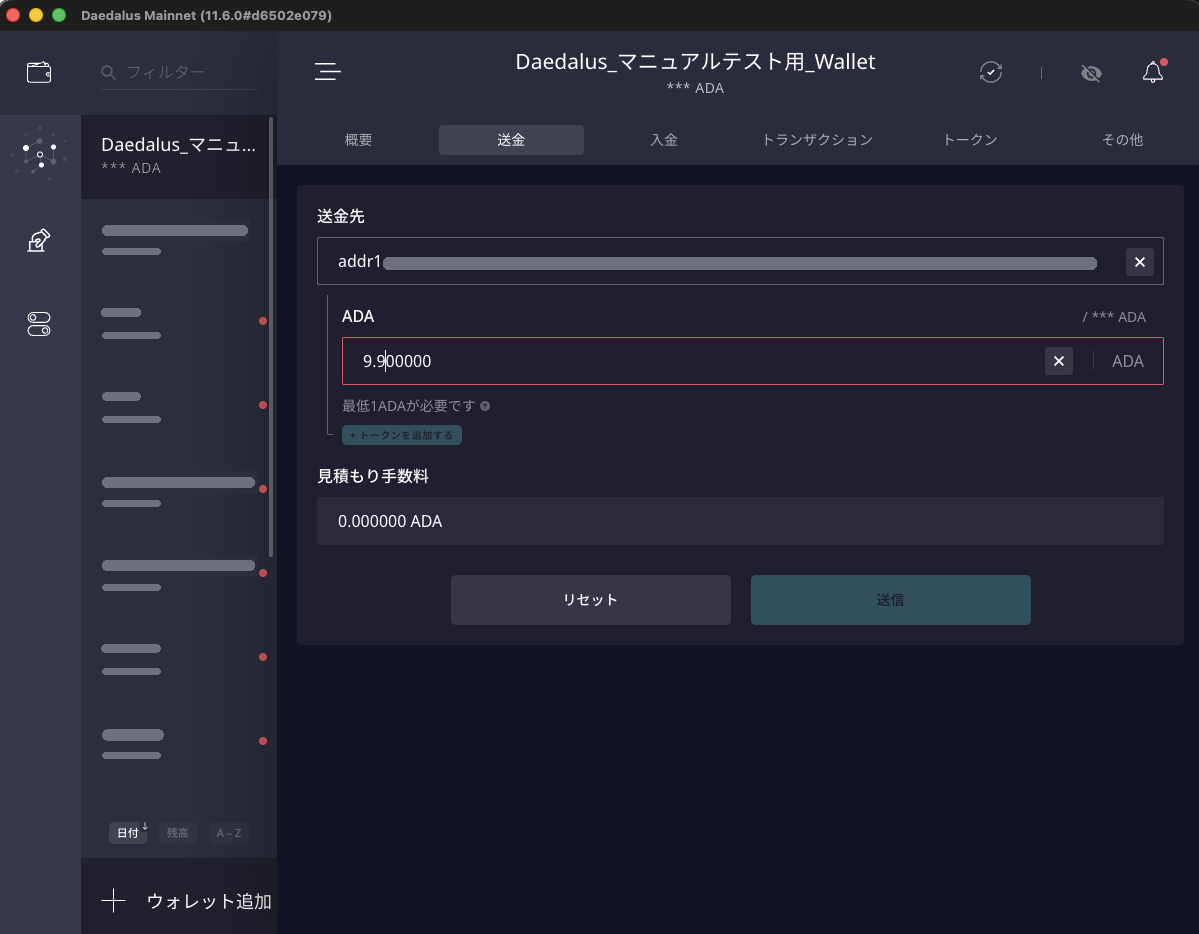Click the 最低1ADAが必要です message
The image size is (1199, 934).
coord(408,406)
